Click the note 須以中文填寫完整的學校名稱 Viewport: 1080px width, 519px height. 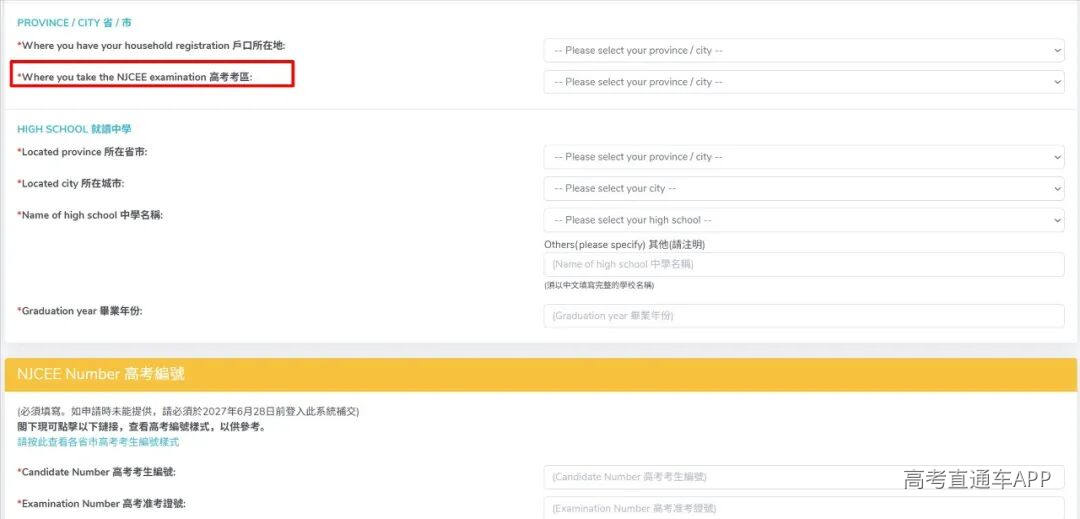click(599, 285)
